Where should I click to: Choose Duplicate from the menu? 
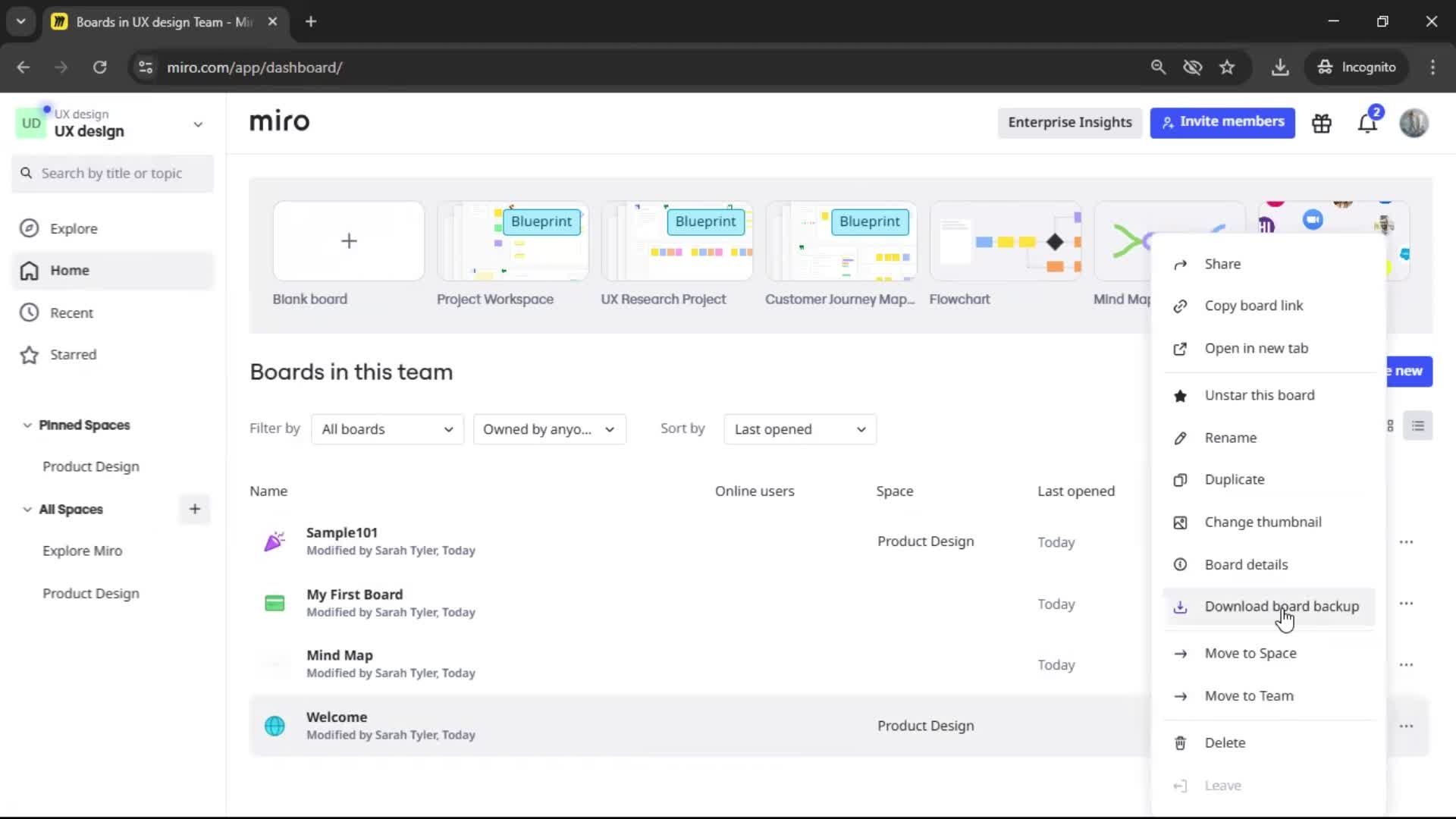tap(1269, 479)
